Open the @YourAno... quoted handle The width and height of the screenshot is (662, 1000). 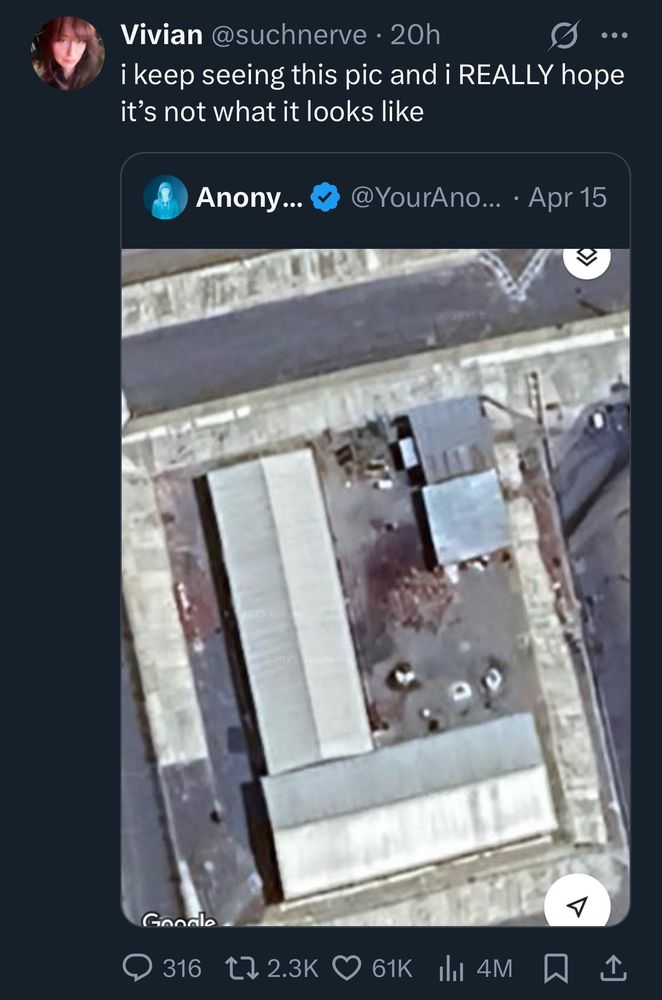[x=427, y=197]
